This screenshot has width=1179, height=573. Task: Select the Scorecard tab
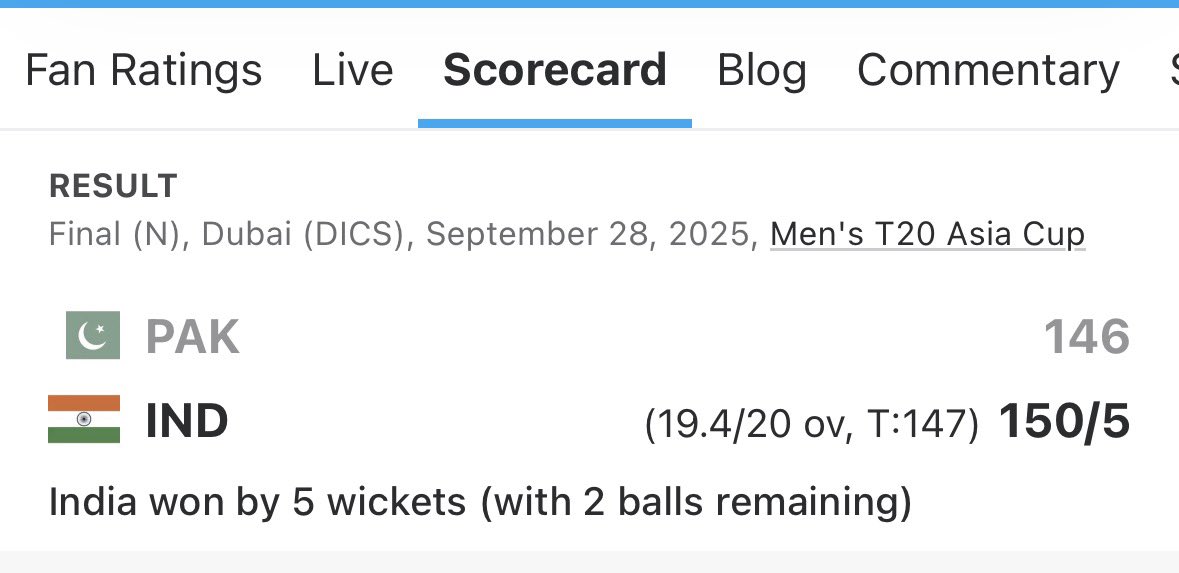555,71
